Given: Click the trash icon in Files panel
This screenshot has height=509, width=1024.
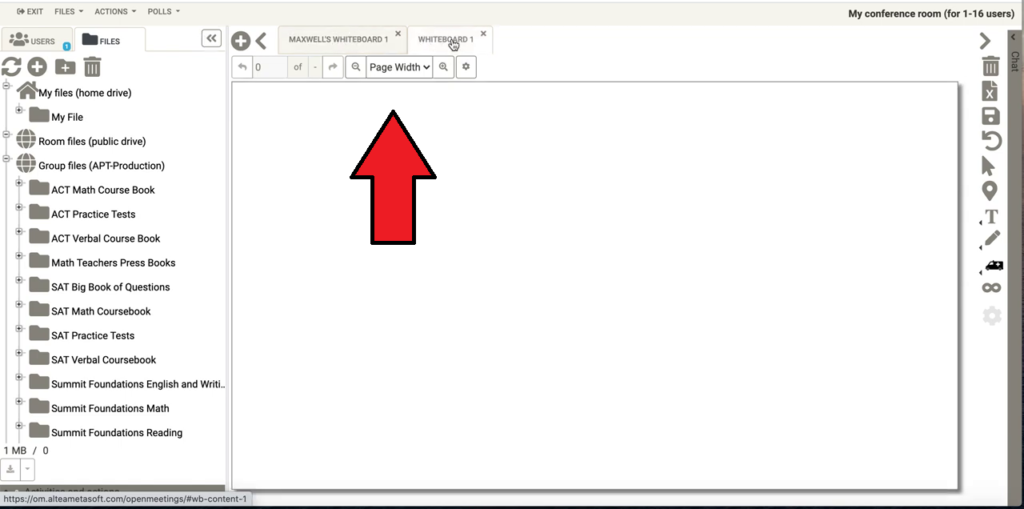Looking at the screenshot, I should 92,67.
